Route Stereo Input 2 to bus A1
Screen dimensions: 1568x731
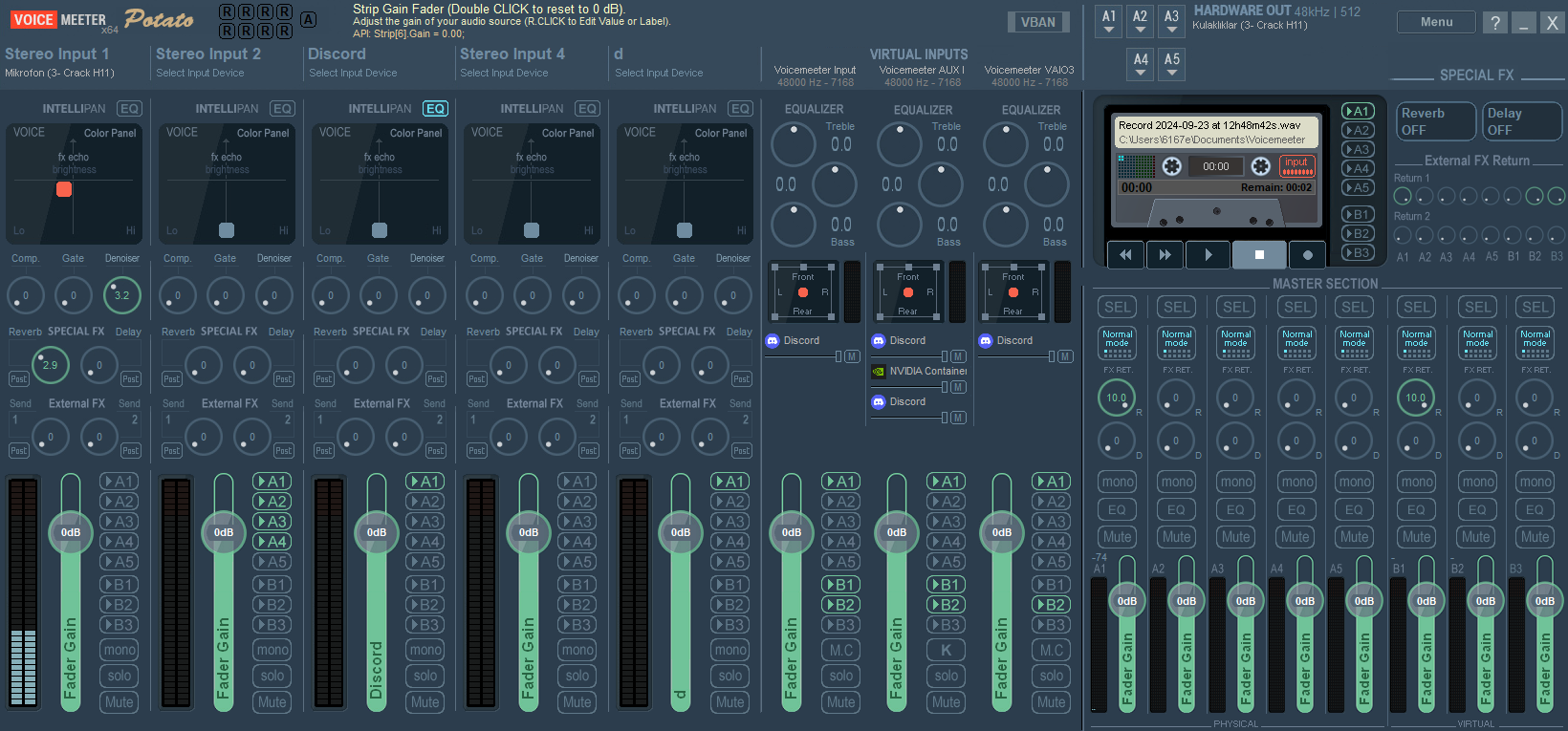click(x=272, y=482)
